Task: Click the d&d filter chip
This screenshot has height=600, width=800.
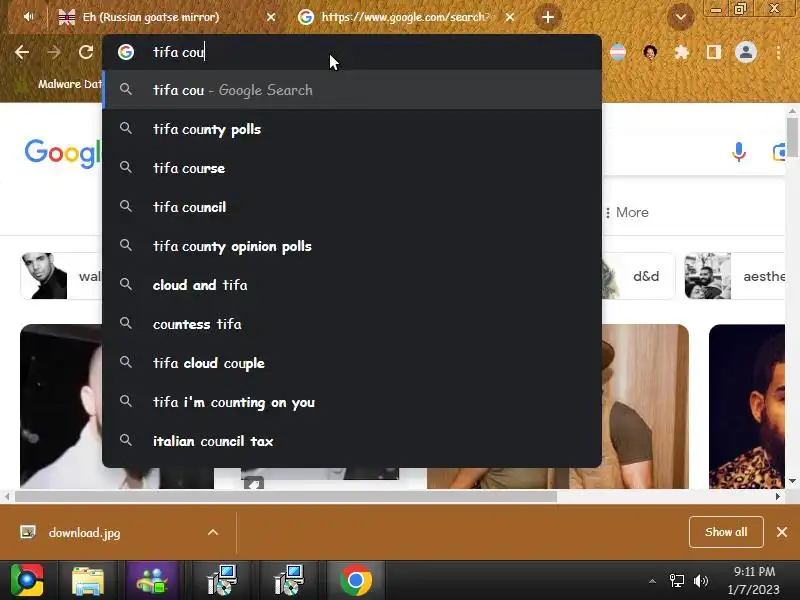Action: [x=639, y=276]
